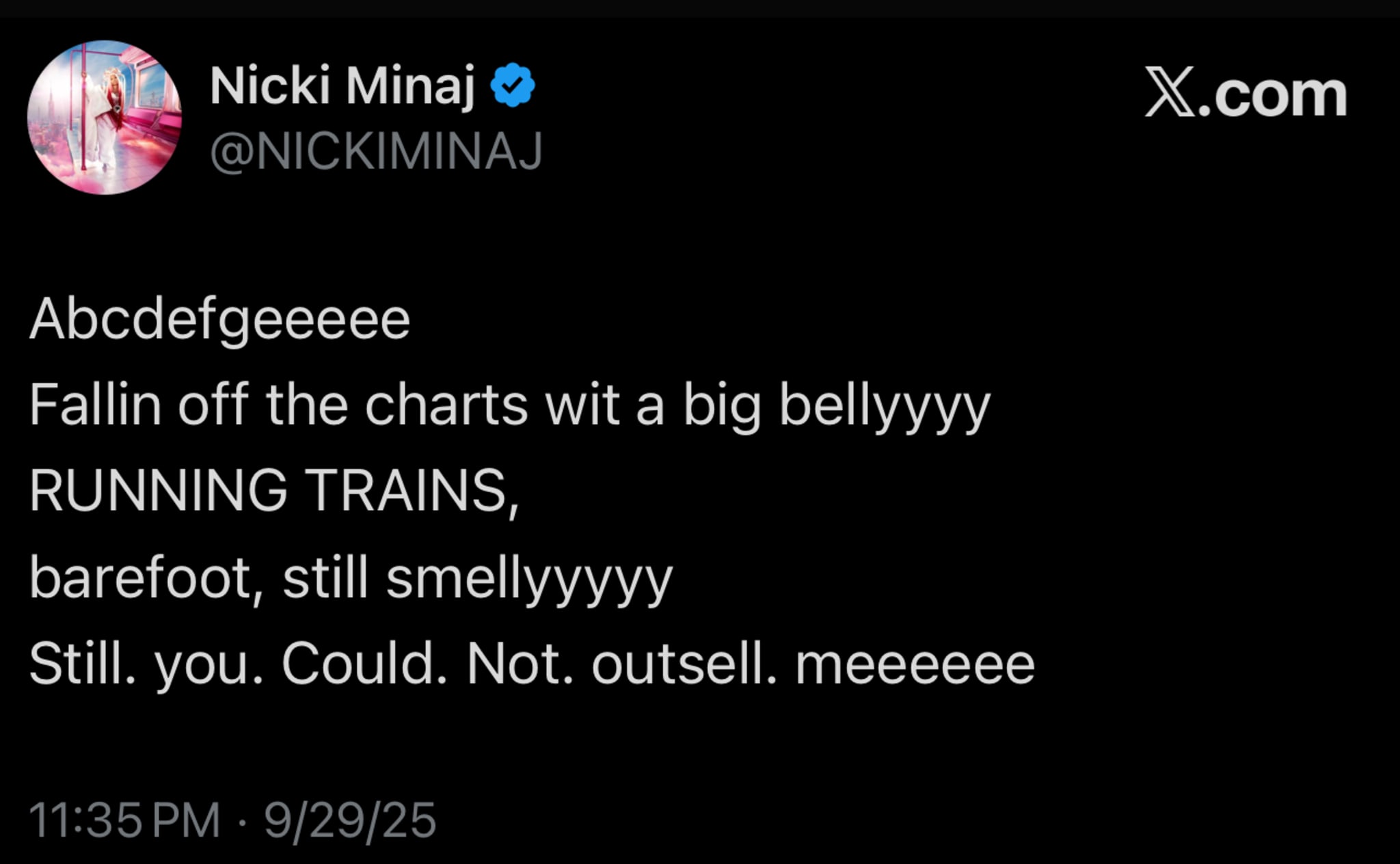Select the word "meeeeee" ending the tweet

tap(915, 664)
